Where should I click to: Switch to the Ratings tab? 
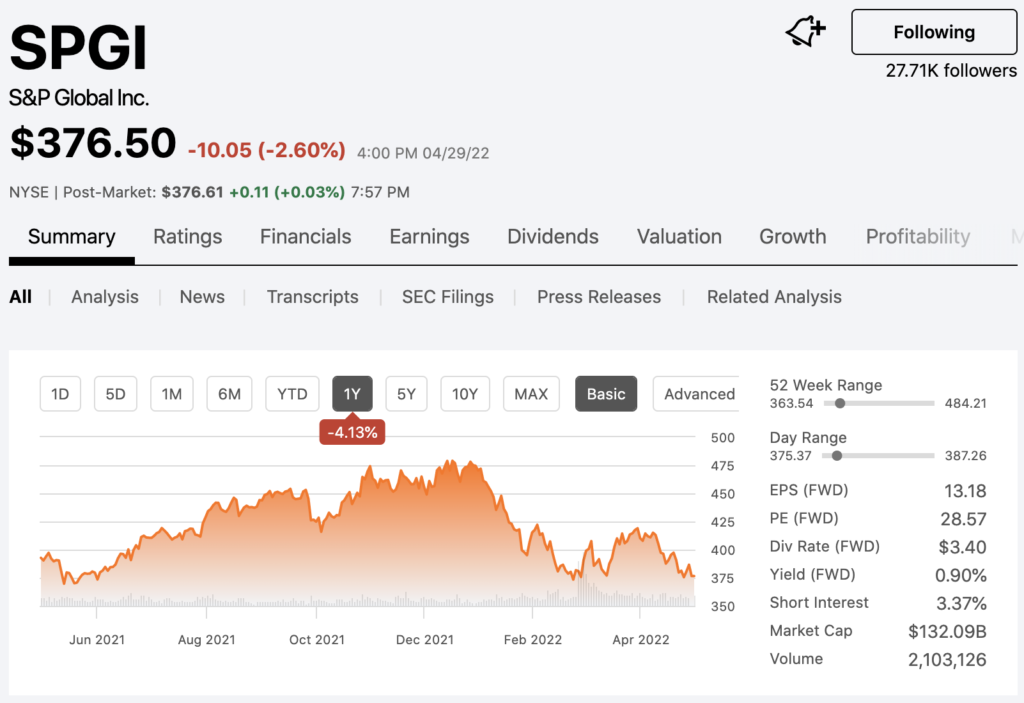(187, 237)
